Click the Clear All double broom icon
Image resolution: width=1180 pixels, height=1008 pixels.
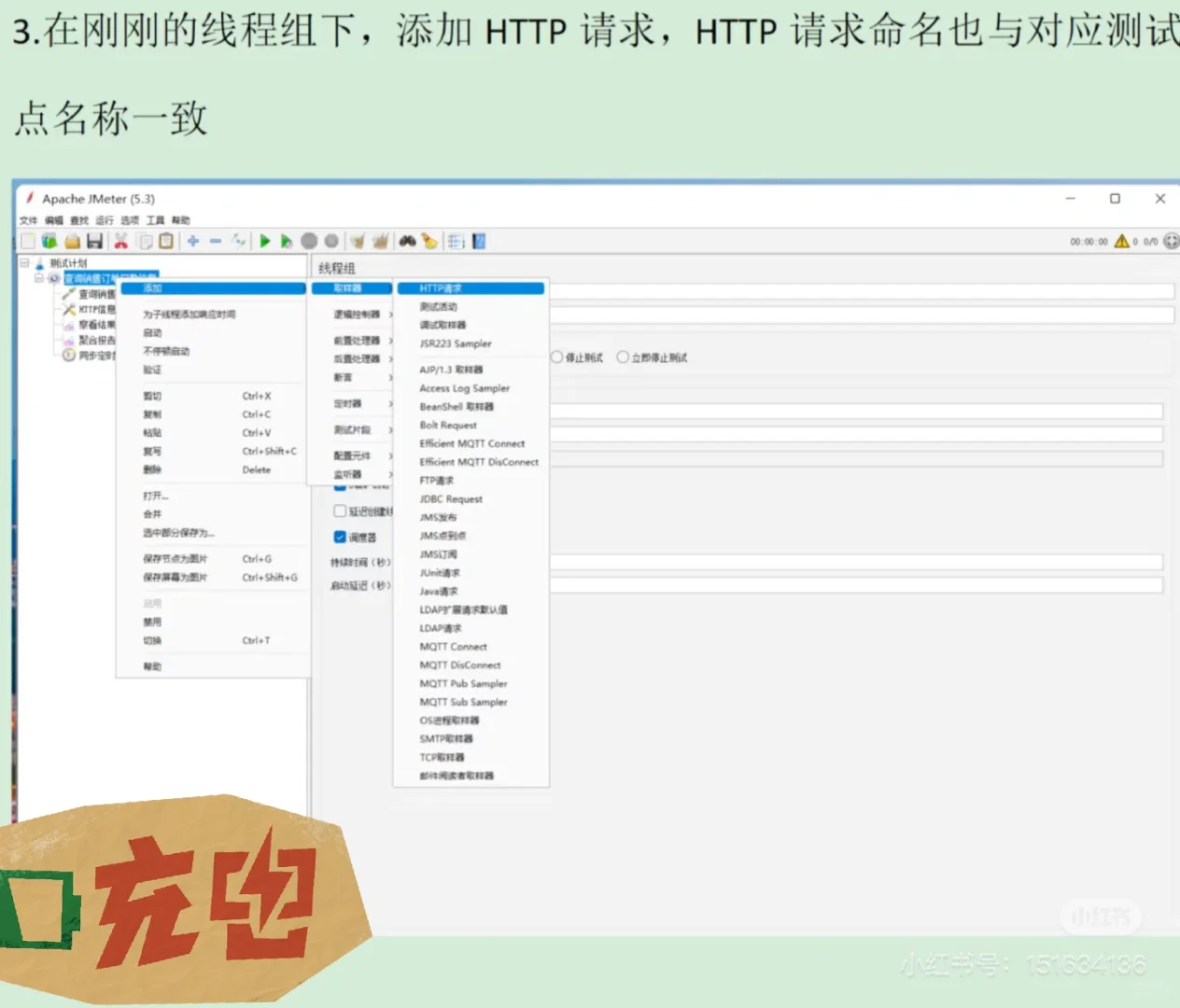pyautogui.click(x=380, y=241)
